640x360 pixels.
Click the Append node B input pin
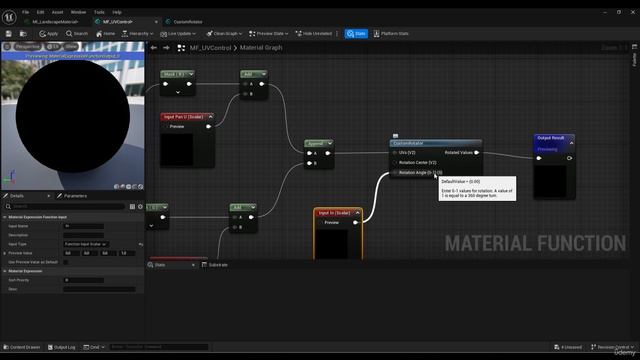click(x=309, y=163)
